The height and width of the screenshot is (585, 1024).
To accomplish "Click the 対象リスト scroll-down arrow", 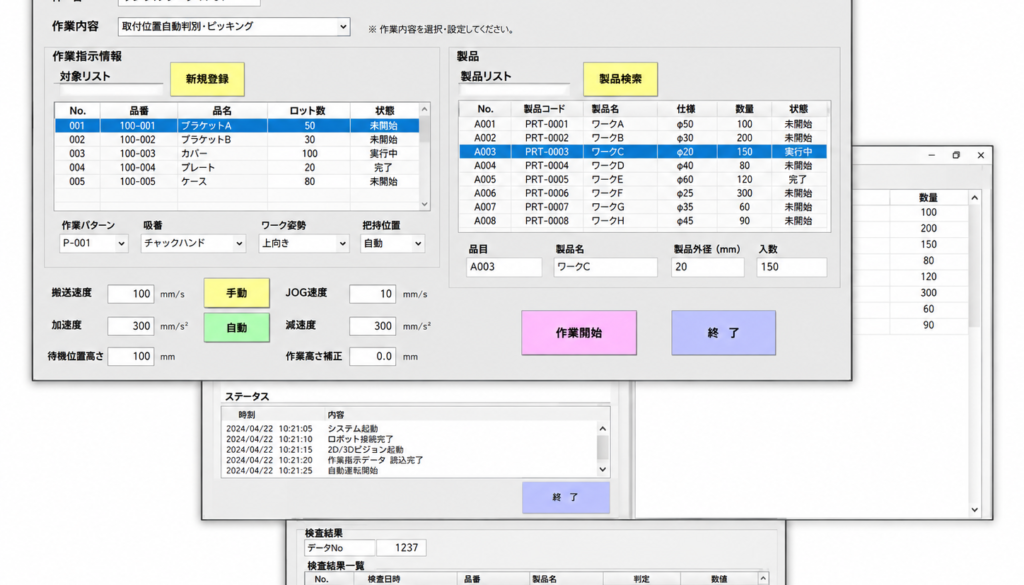I will tap(424, 204).
